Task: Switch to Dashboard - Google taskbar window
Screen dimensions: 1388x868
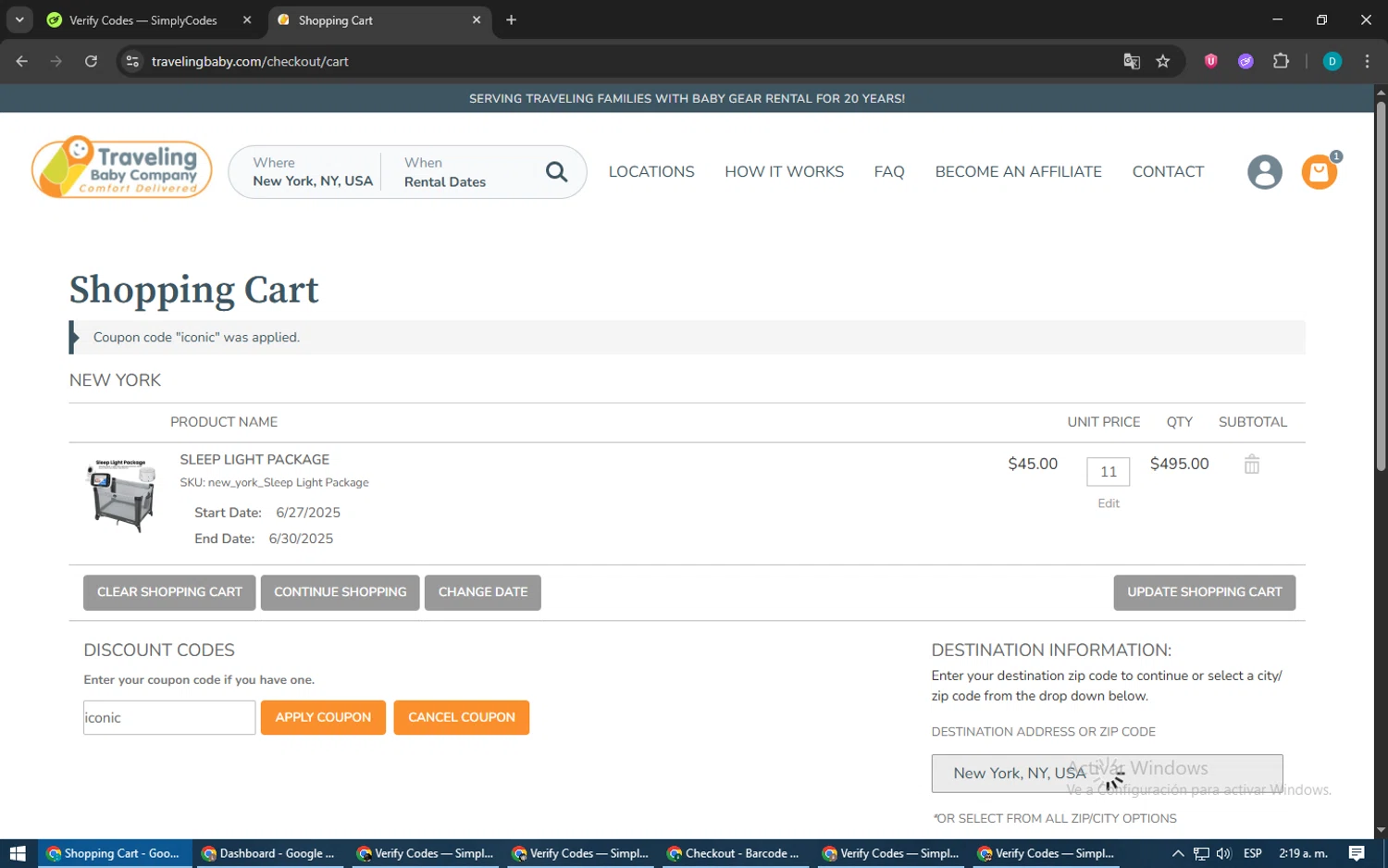Action: pyautogui.click(x=270, y=853)
